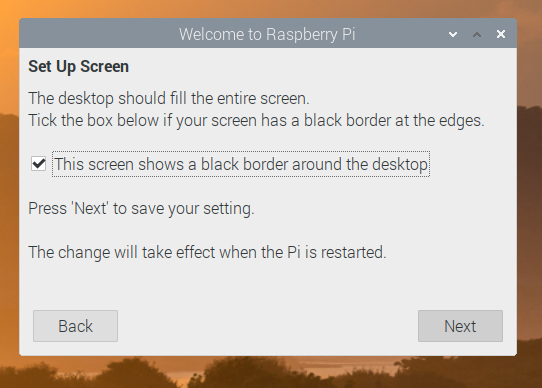
Task: Minimize the window using the down chevron
Action: (x=453, y=34)
